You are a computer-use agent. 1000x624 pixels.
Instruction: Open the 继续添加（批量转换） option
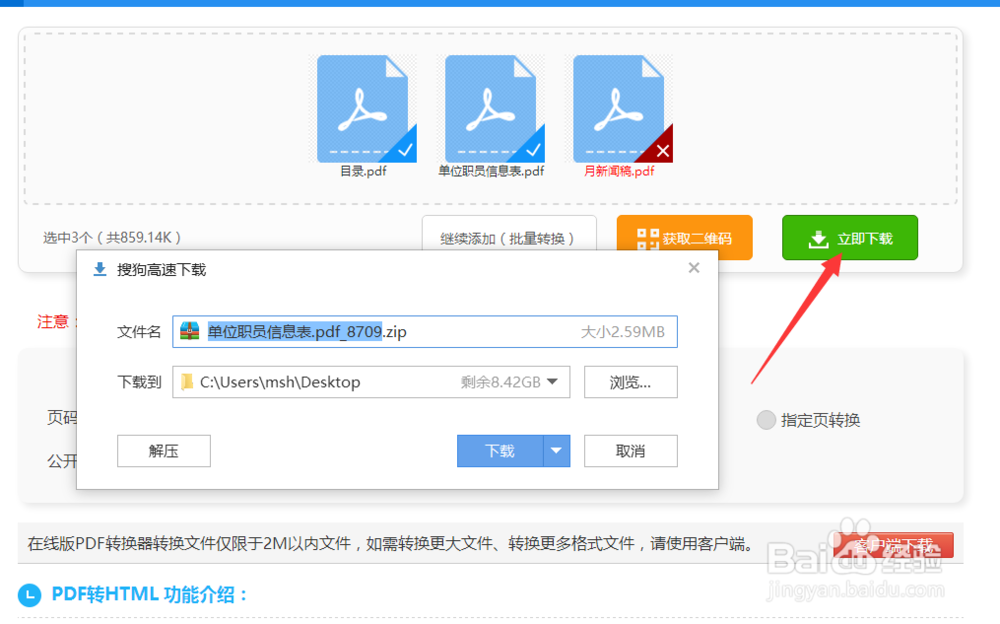coord(510,238)
